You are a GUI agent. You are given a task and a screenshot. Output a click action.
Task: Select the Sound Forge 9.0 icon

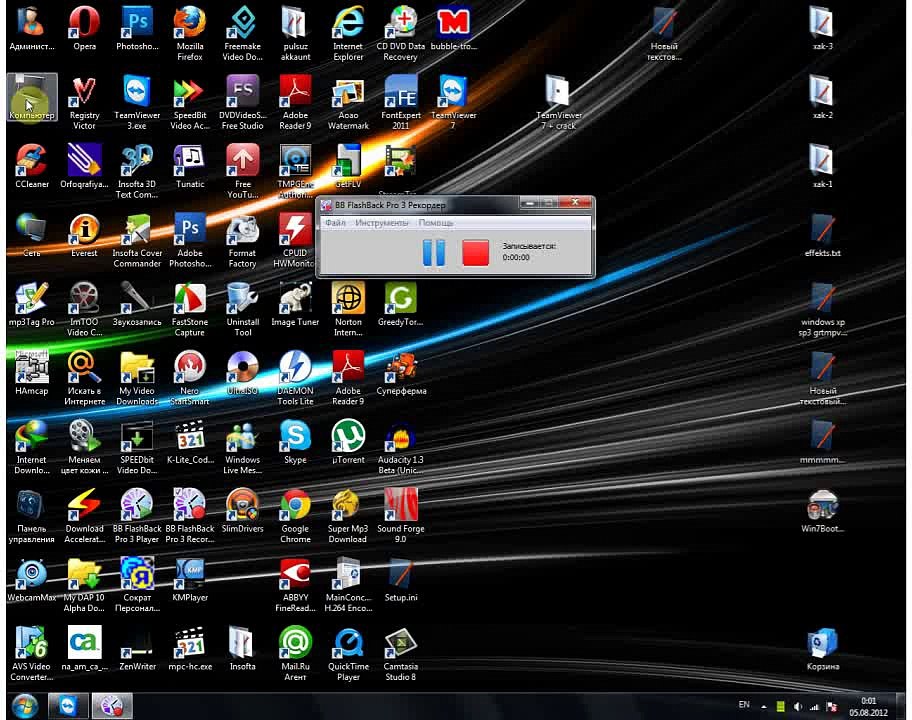(x=400, y=516)
